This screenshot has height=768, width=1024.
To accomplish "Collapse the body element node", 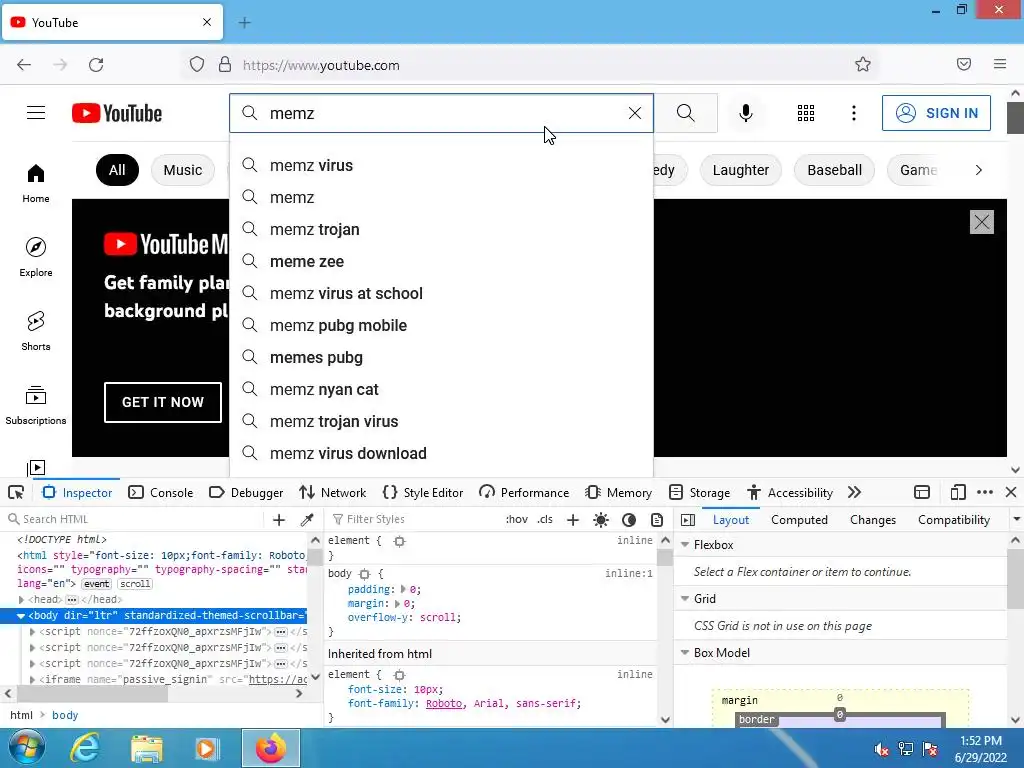I will (x=21, y=615).
